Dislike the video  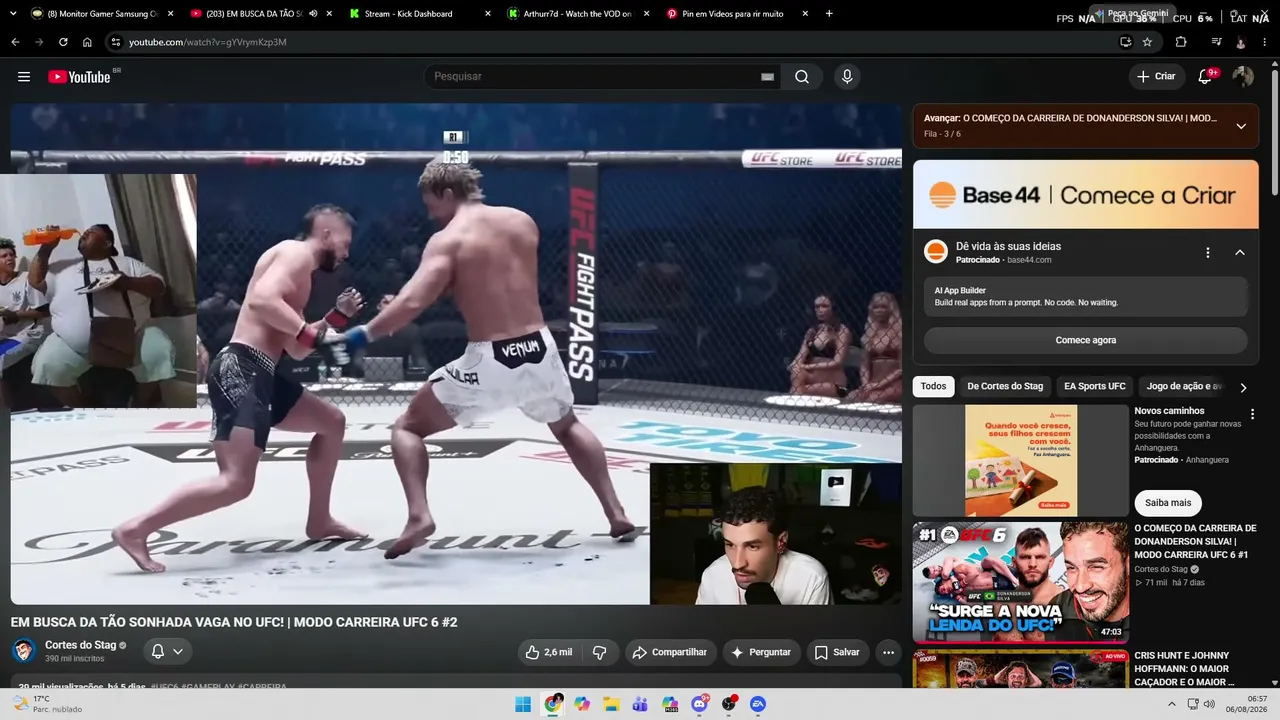(x=600, y=652)
